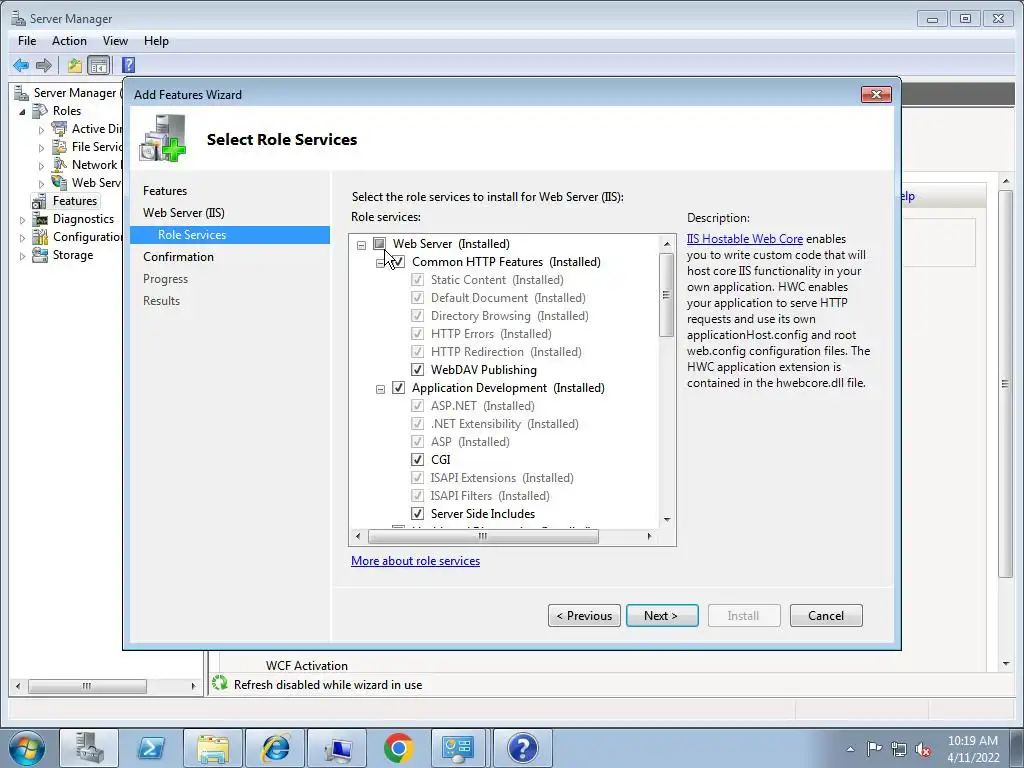This screenshot has height=768, width=1024.
Task: Open the View menu
Action: click(x=115, y=40)
